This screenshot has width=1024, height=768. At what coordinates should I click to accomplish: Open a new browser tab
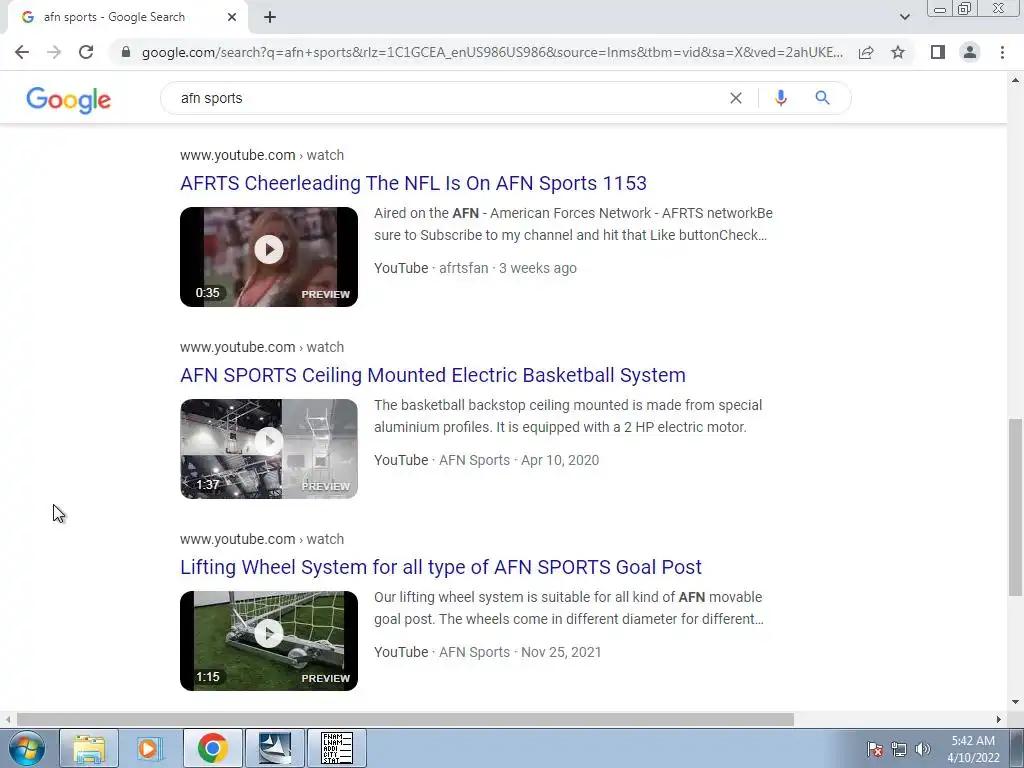270,17
